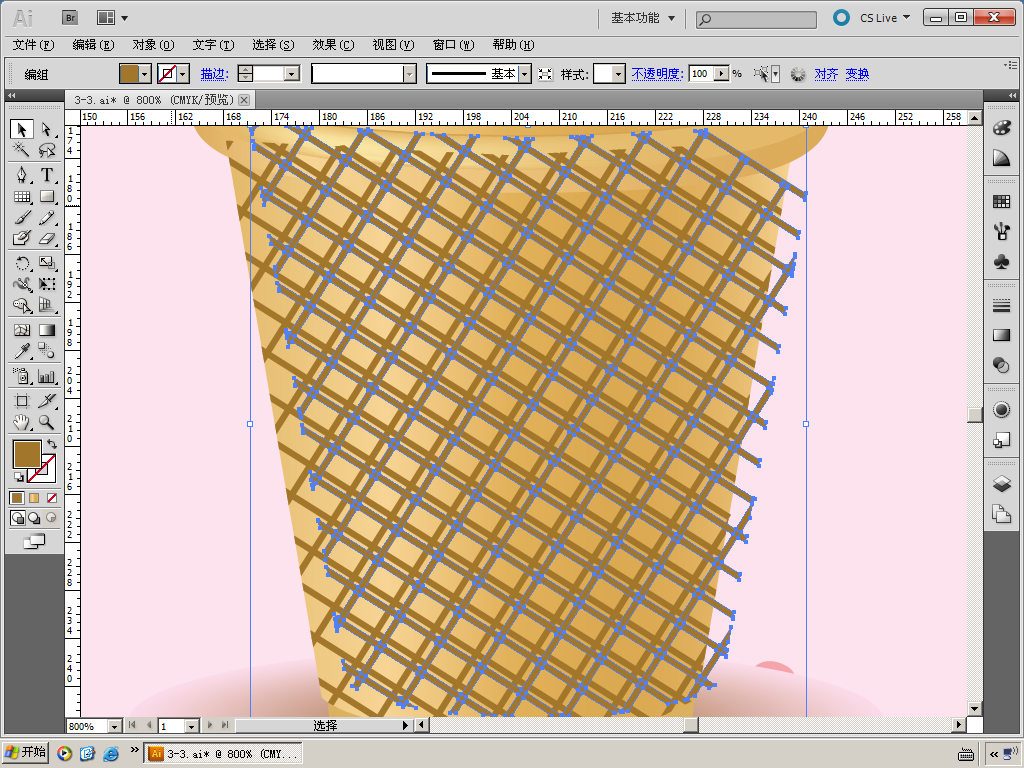Choose the Magic Wand tool
The height and width of the screenshot is (768, 1024).
pyautogui.click(x=22, y=150)
